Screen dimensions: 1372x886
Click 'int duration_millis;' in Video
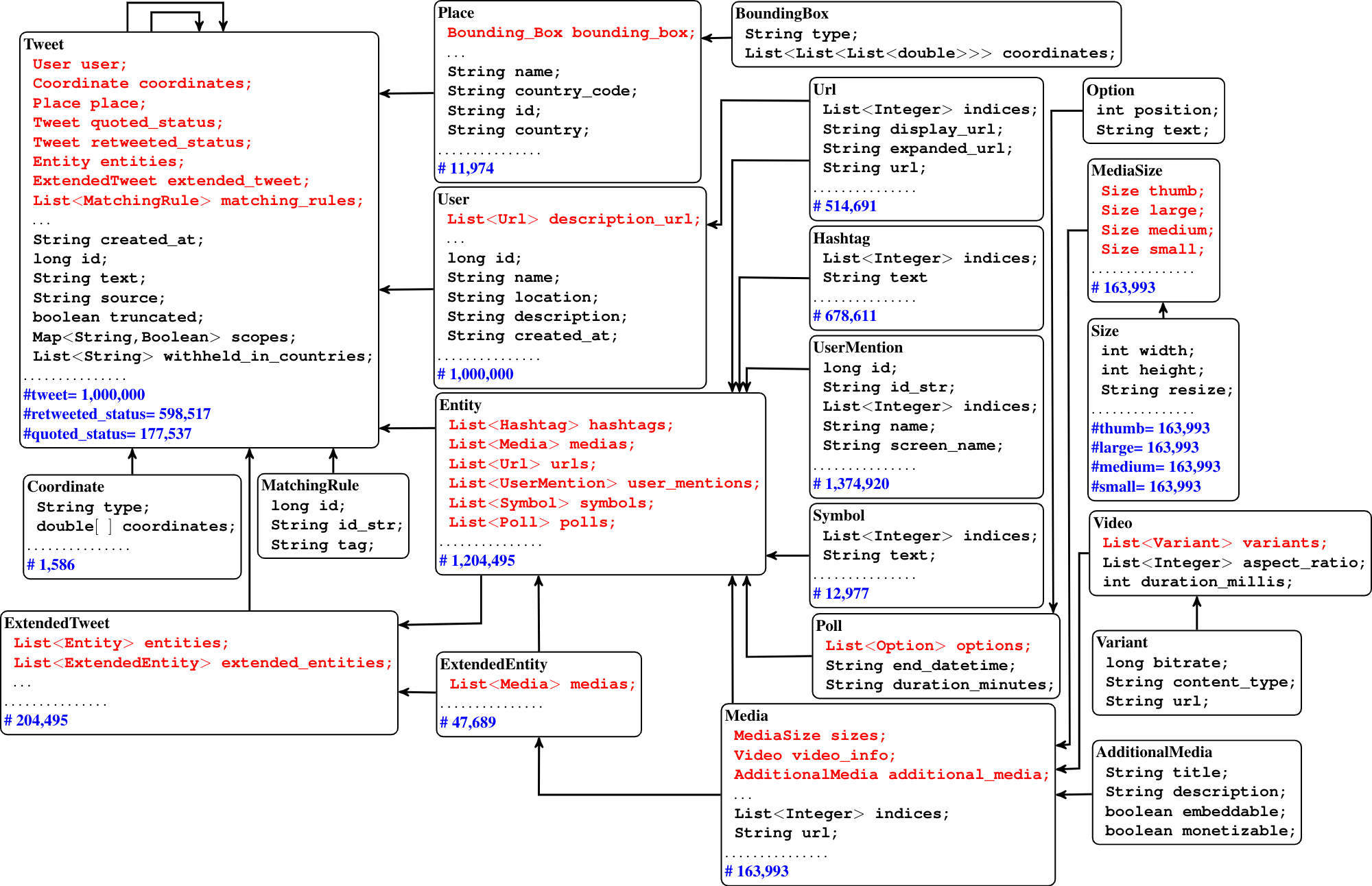[1197, 582]
